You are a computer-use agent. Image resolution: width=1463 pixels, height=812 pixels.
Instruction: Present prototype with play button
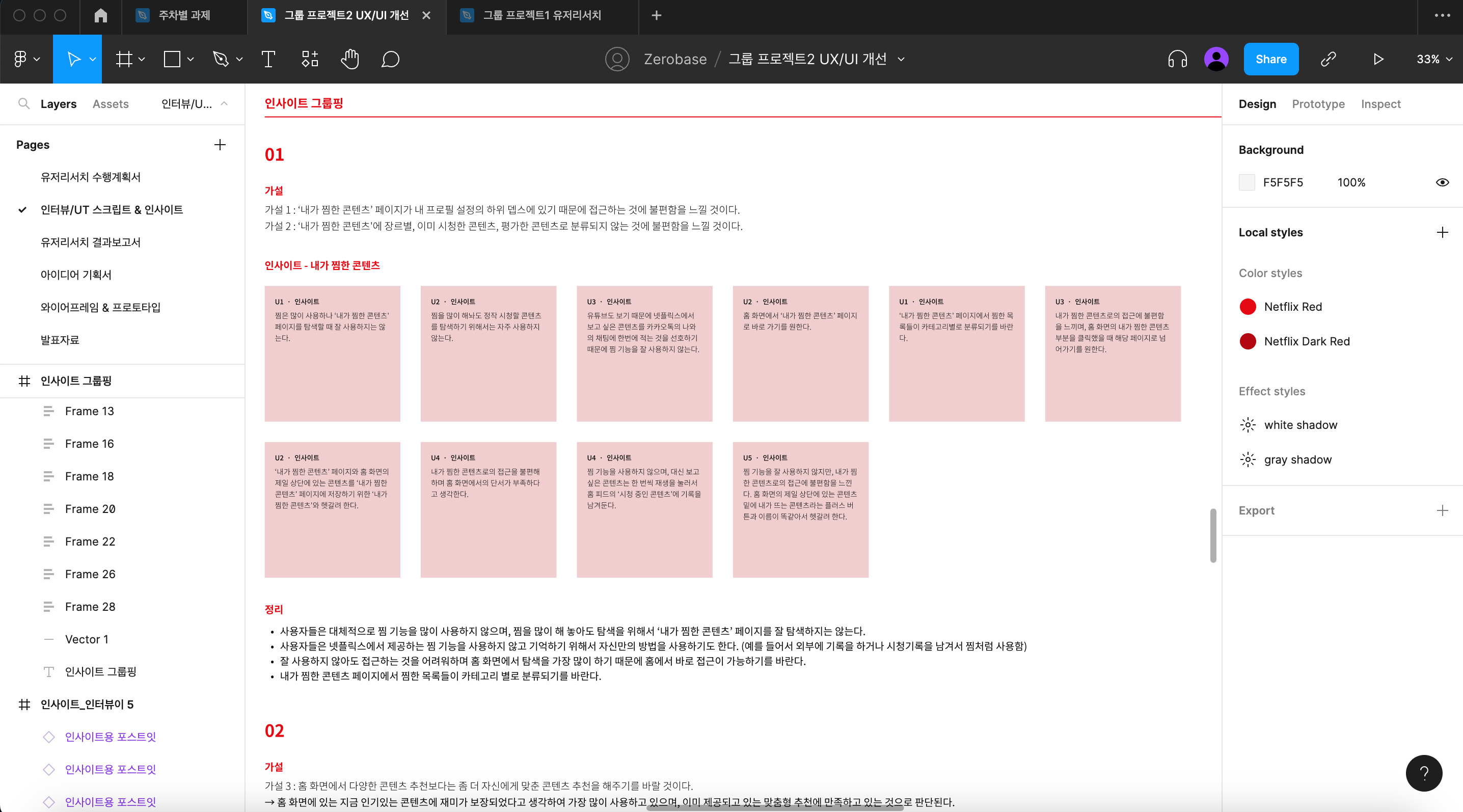pyautogui.click(x=1378, y=59)
